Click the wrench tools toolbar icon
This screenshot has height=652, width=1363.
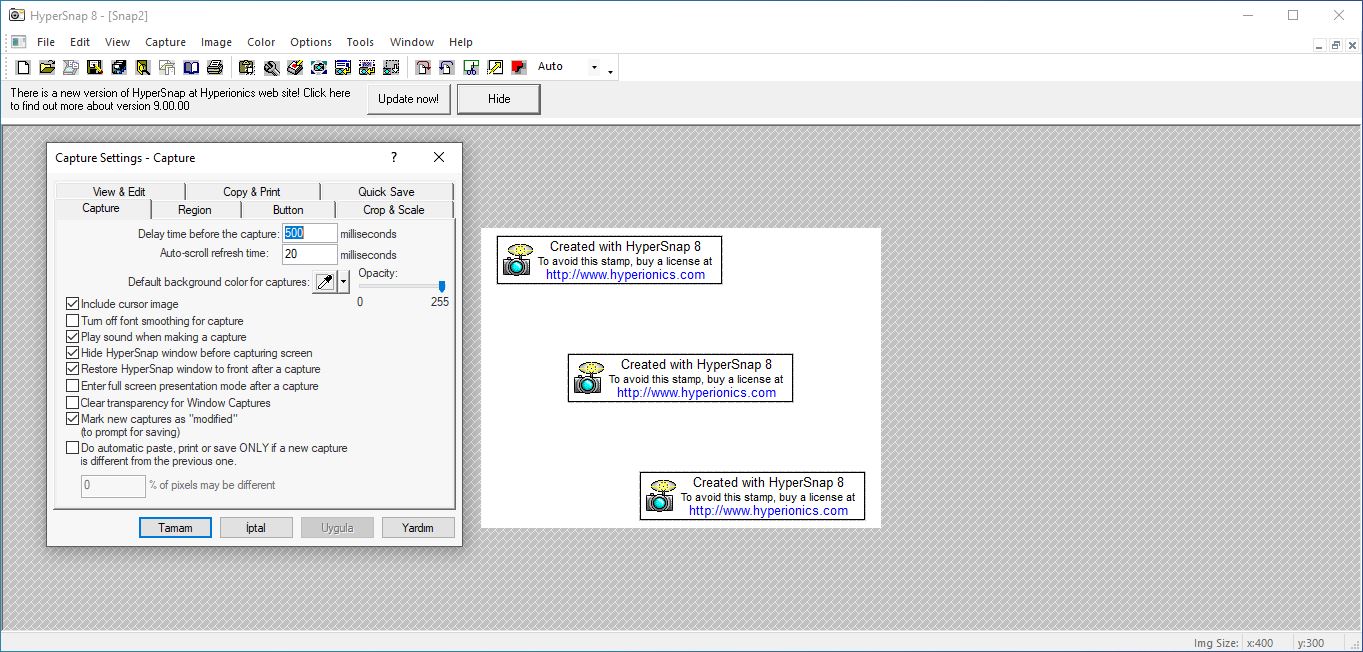tap(271, 67)
